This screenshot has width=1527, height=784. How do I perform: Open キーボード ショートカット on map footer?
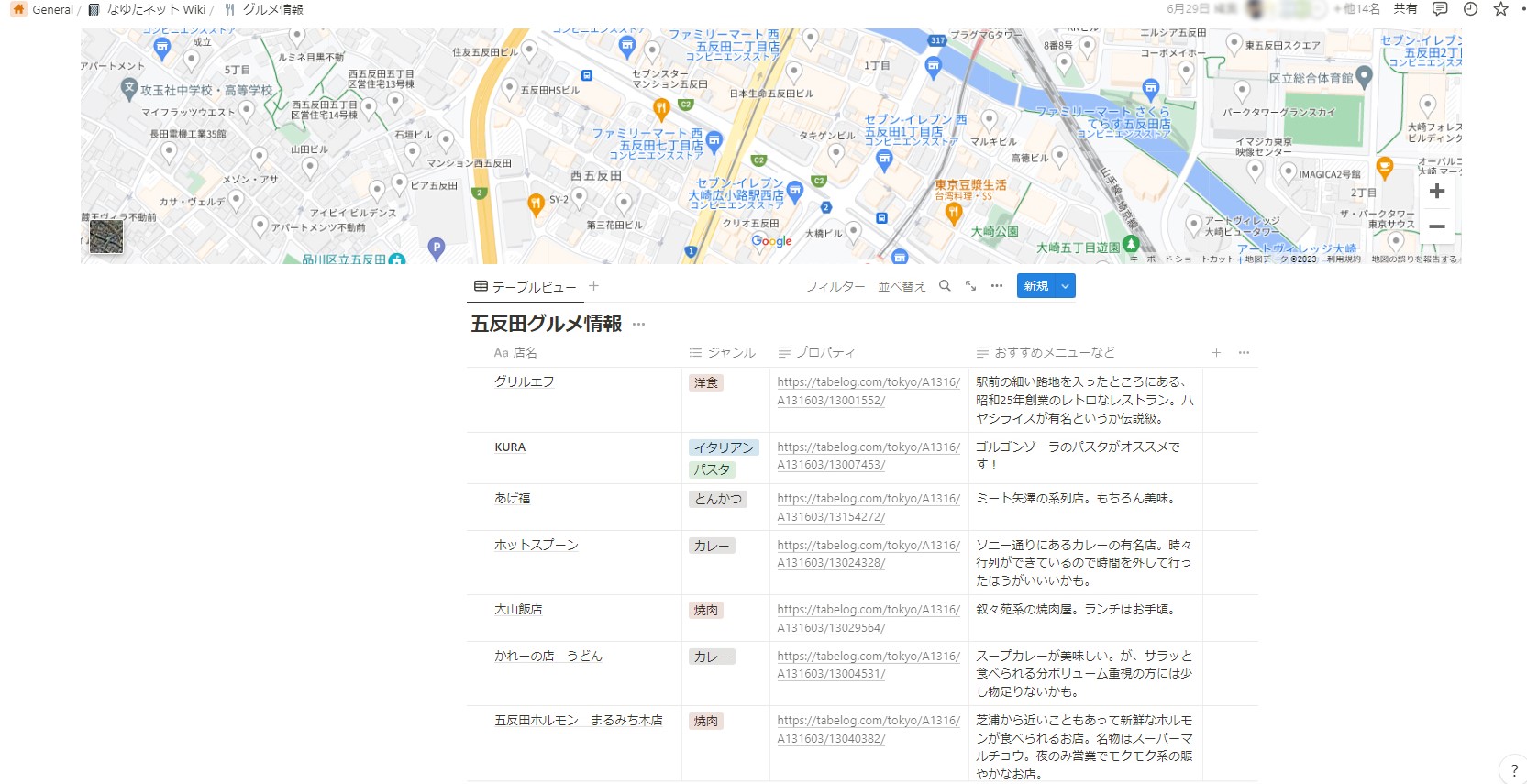point(1183,259)
